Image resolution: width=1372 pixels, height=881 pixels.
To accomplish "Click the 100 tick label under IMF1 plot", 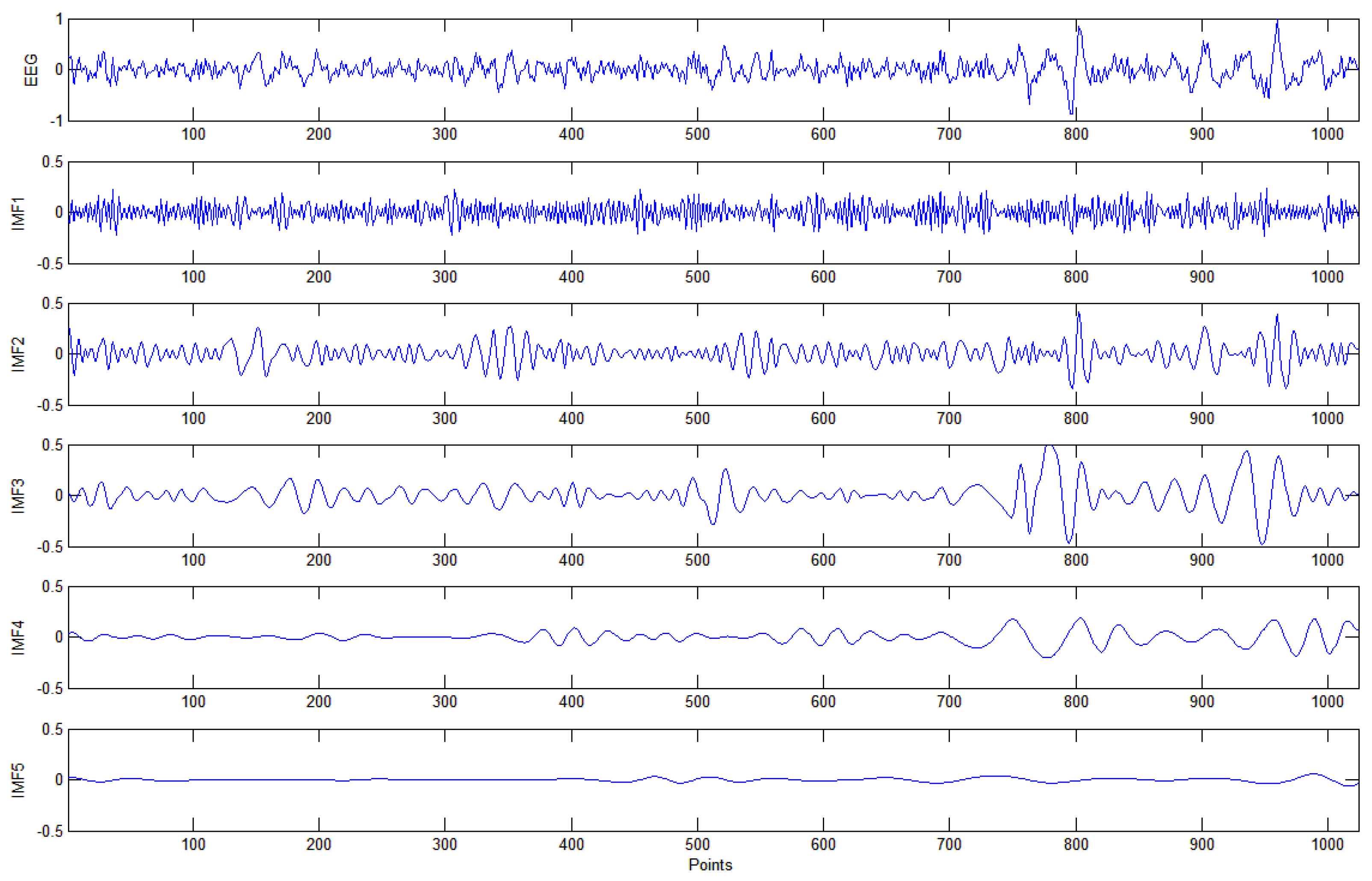I will pyautogui.click(x=192, y=277).
